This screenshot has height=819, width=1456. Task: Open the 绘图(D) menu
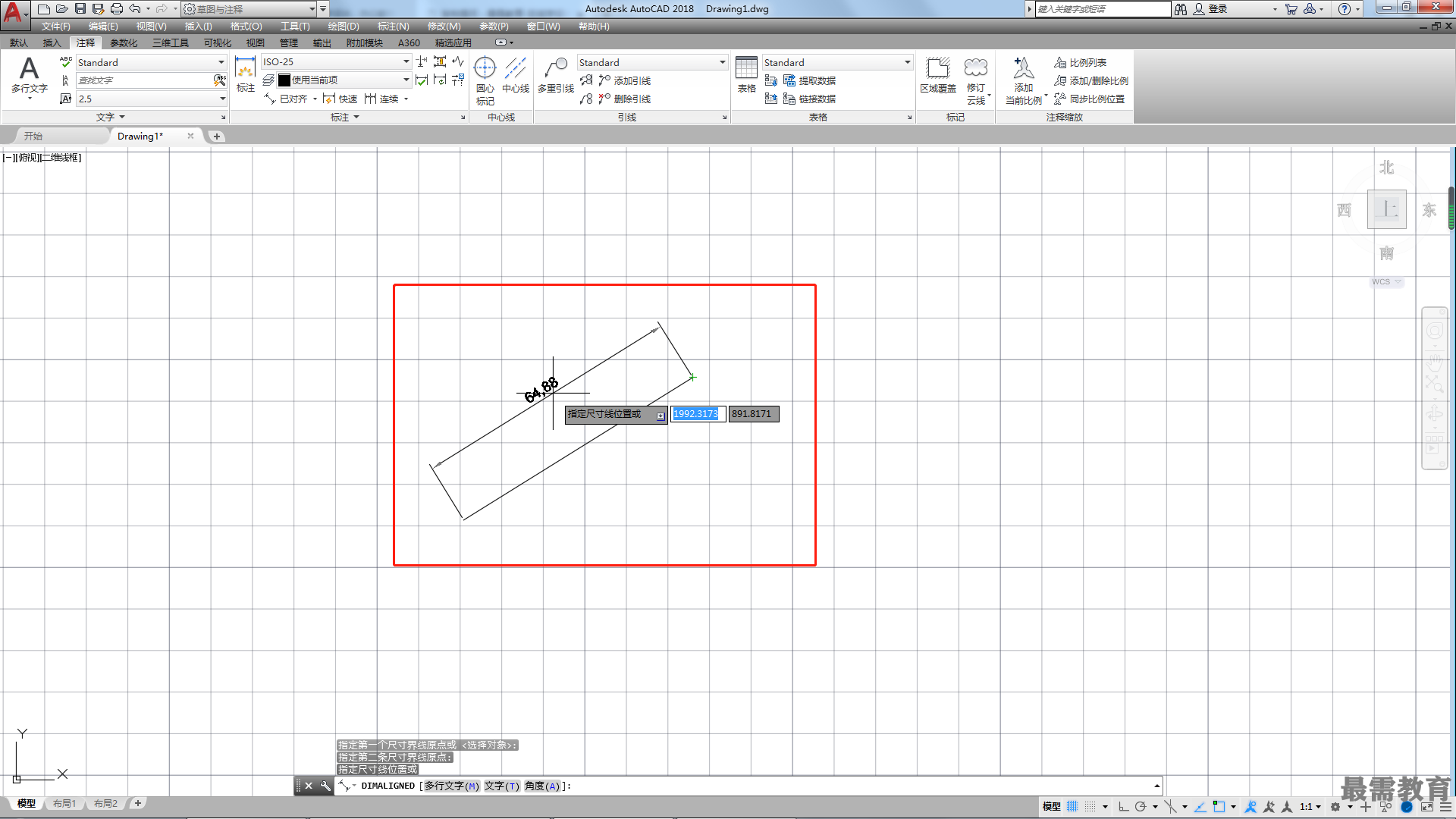343,26
